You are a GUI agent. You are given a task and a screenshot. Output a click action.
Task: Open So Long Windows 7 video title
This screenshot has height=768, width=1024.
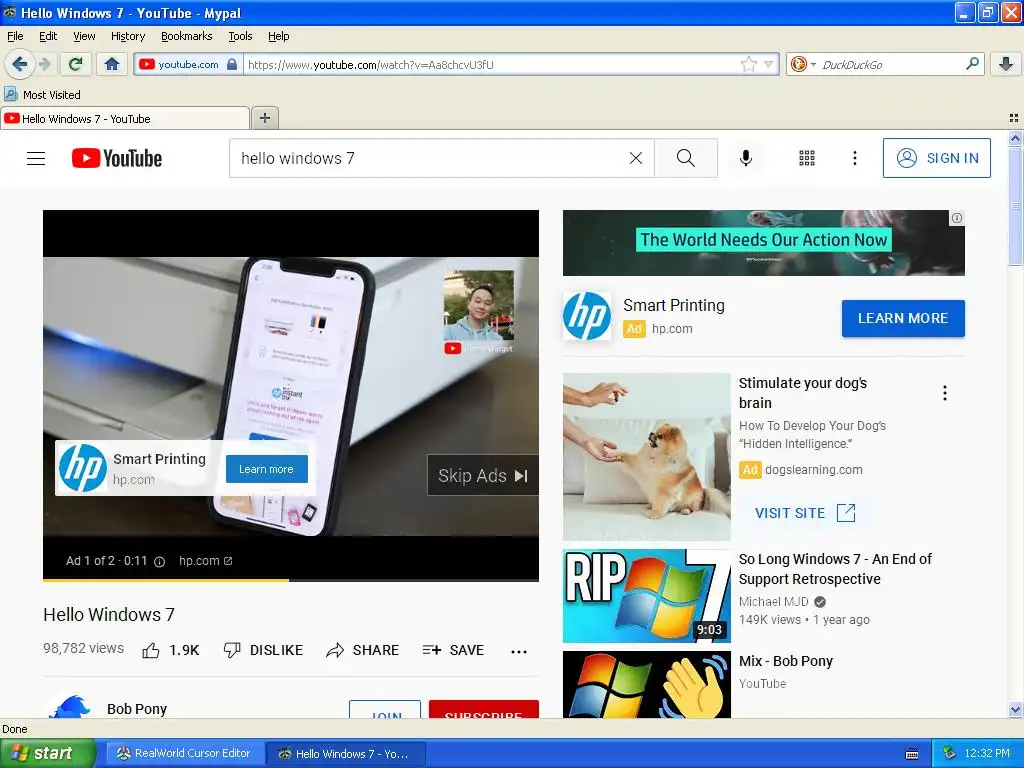(835, 569)
